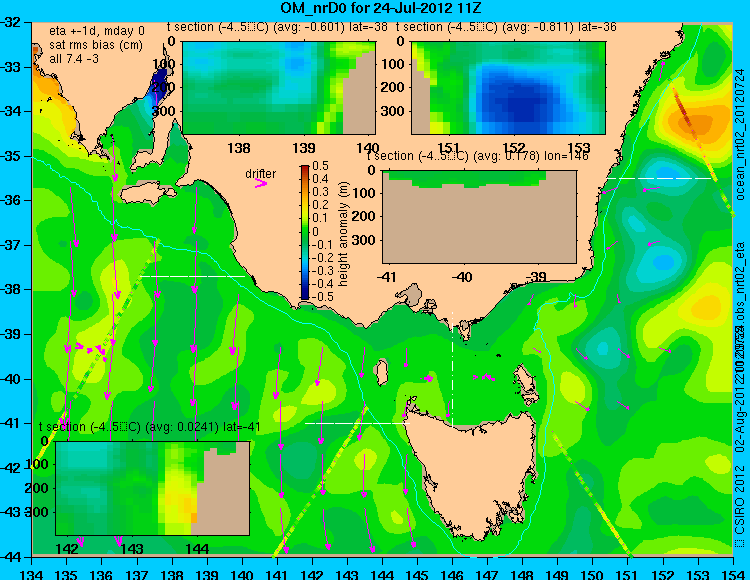This screenshot has width=750, height=580.
Task: Click the white dashed section line near 152E
Action: pos(660,178)
